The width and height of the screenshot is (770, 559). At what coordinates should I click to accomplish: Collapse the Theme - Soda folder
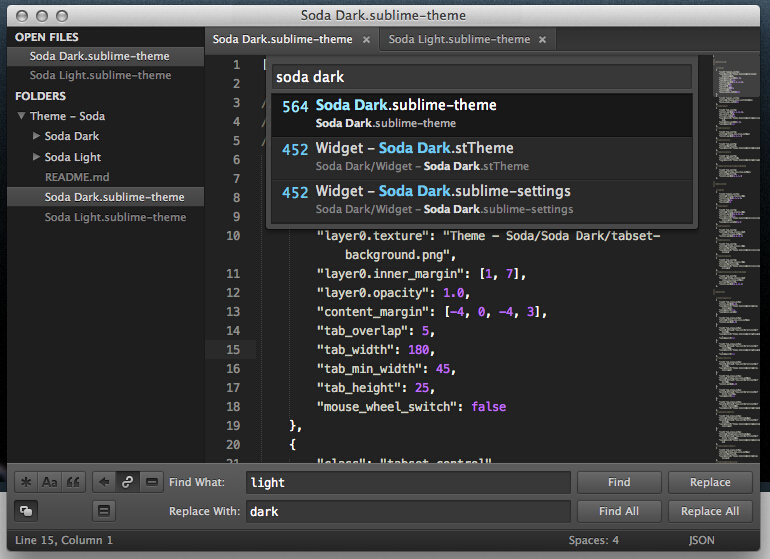pyautogui.click(x=21, y=116)
